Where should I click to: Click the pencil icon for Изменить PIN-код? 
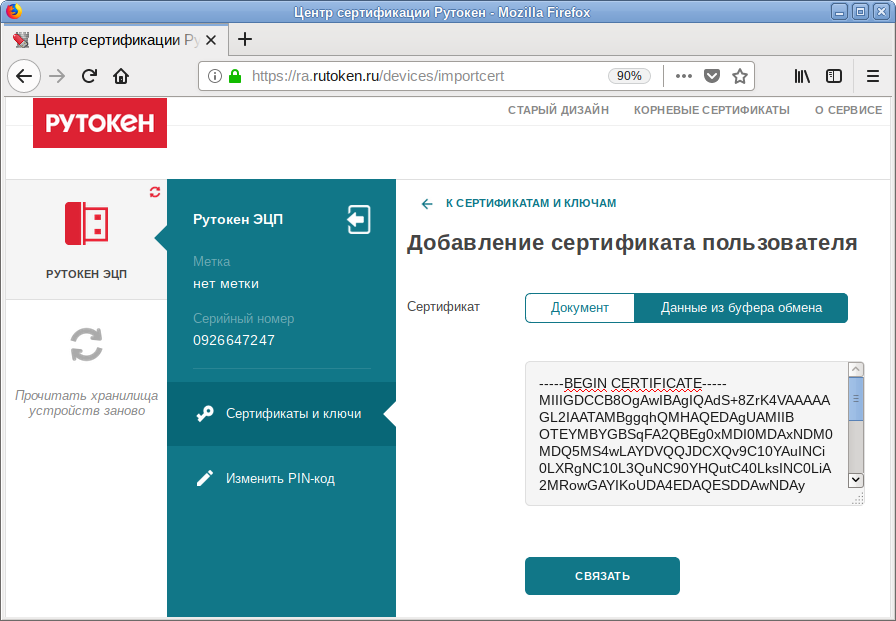205,478
